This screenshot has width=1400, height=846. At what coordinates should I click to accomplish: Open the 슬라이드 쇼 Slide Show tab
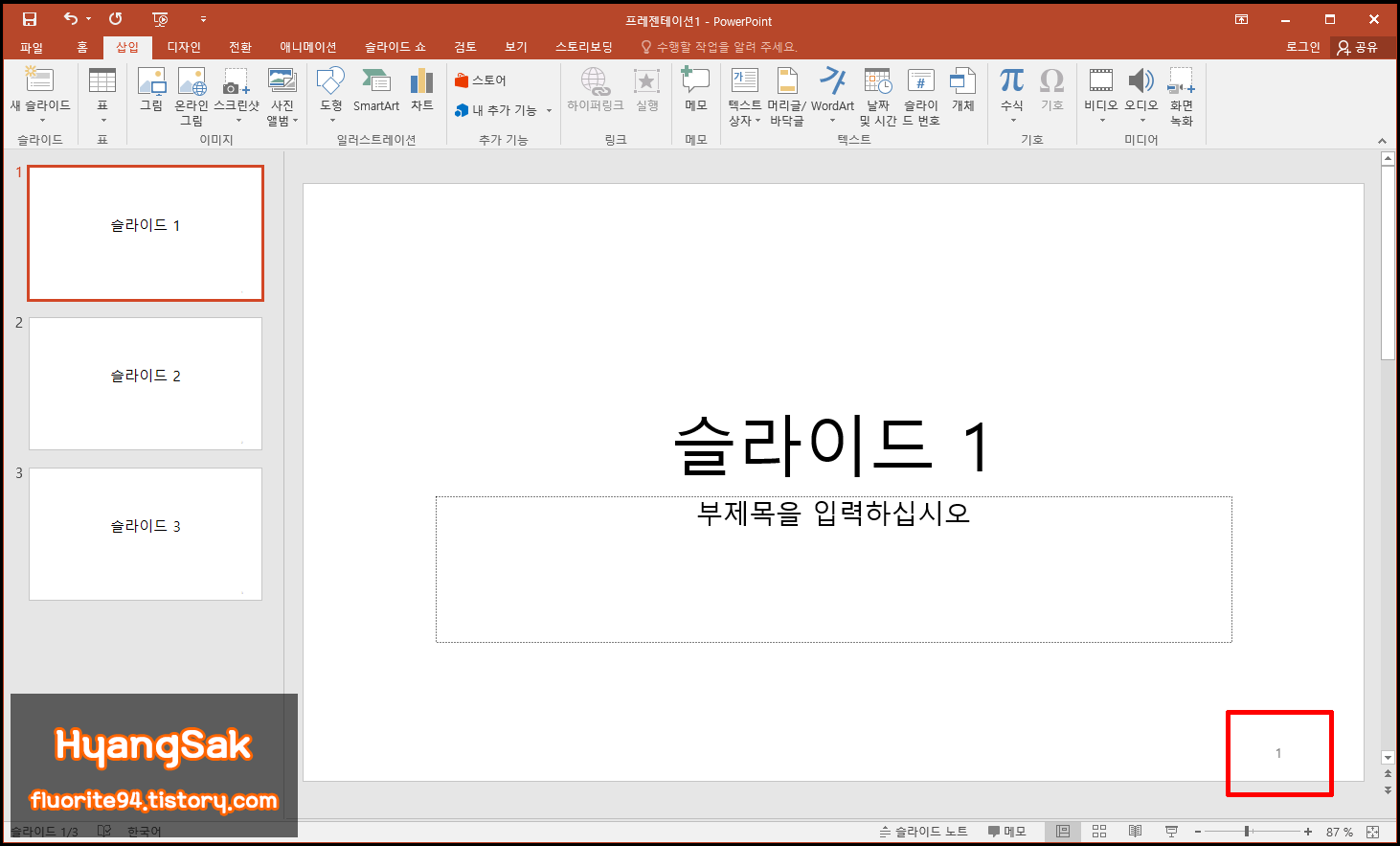point(395,47)
